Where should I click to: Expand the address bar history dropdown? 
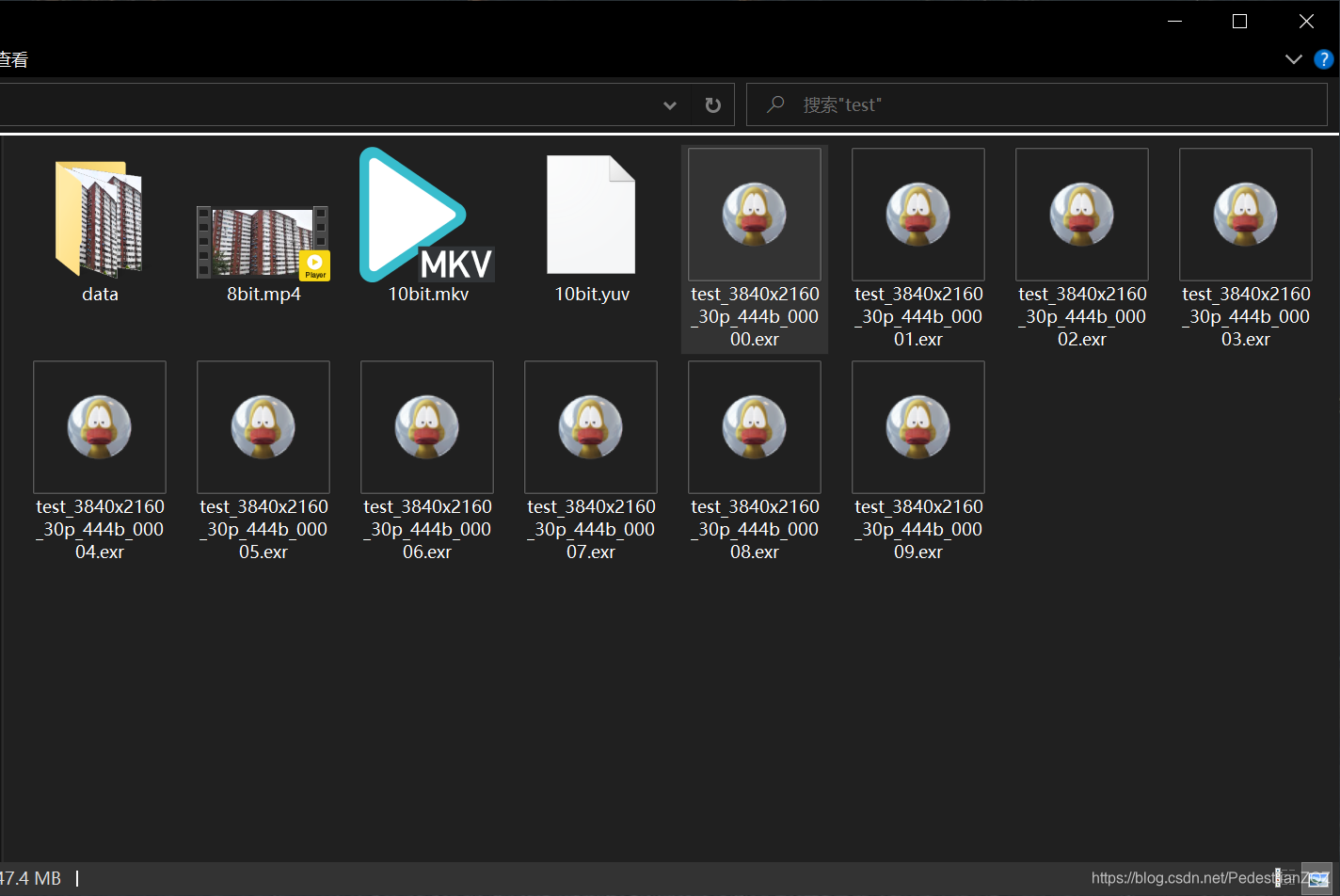tap(670, 105)
